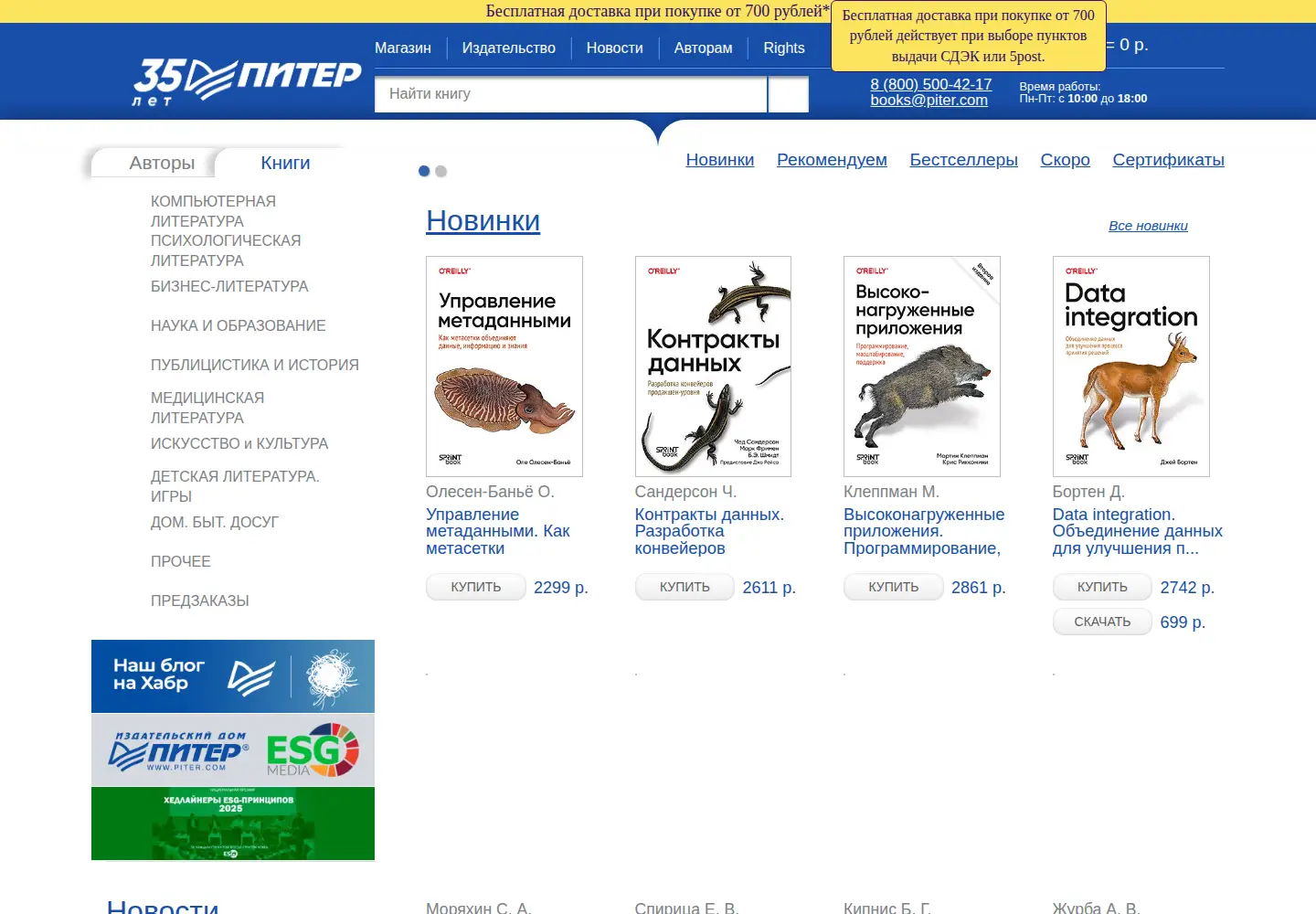Open the Дом. Быт. Досуг category
The width and height of the screenshot is (1316, 914).
click(215, 522)
